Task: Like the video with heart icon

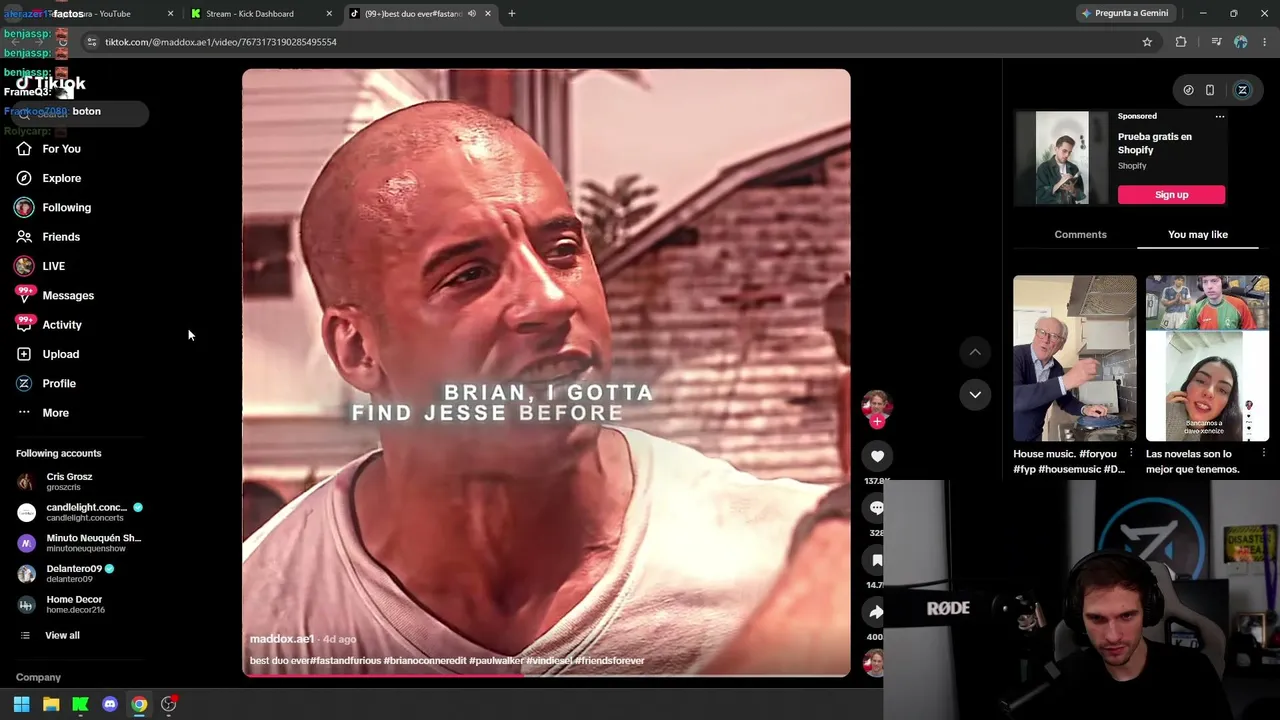Action: (x=877, y=456)
